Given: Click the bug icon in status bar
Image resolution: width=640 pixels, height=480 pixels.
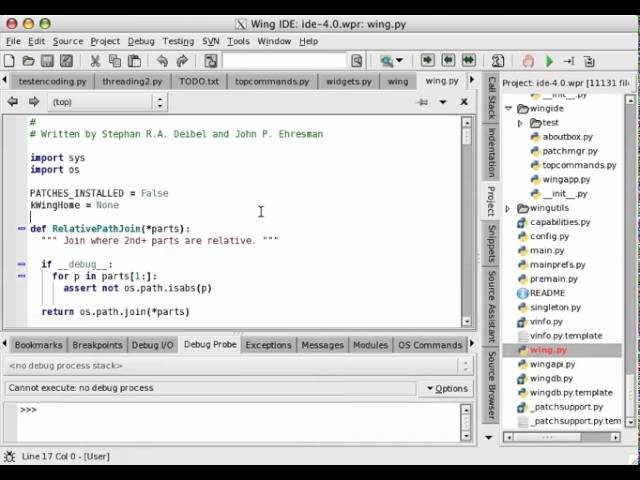Looking at the screenshot, I should coord(9,456).
